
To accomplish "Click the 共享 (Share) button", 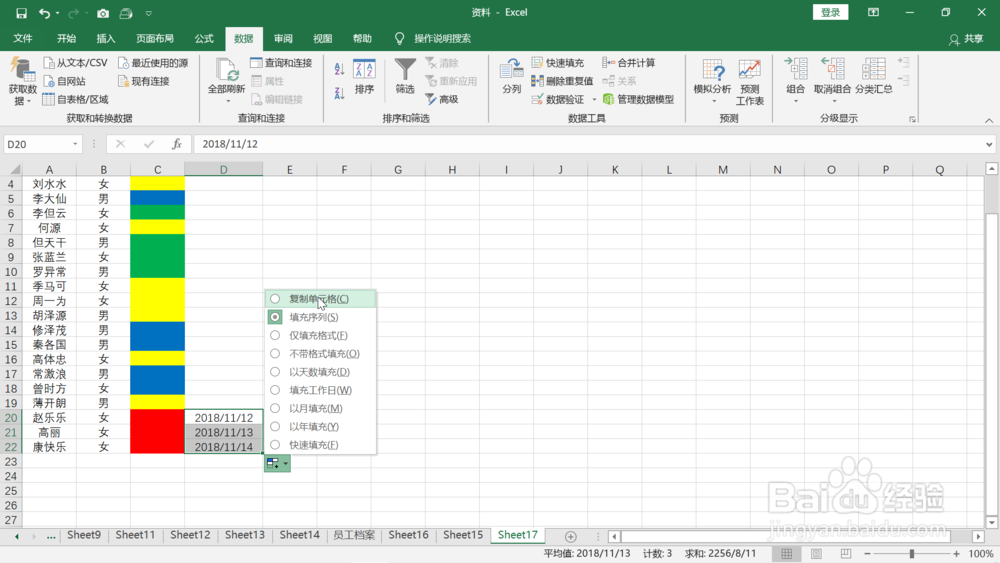I will [966, 39].
